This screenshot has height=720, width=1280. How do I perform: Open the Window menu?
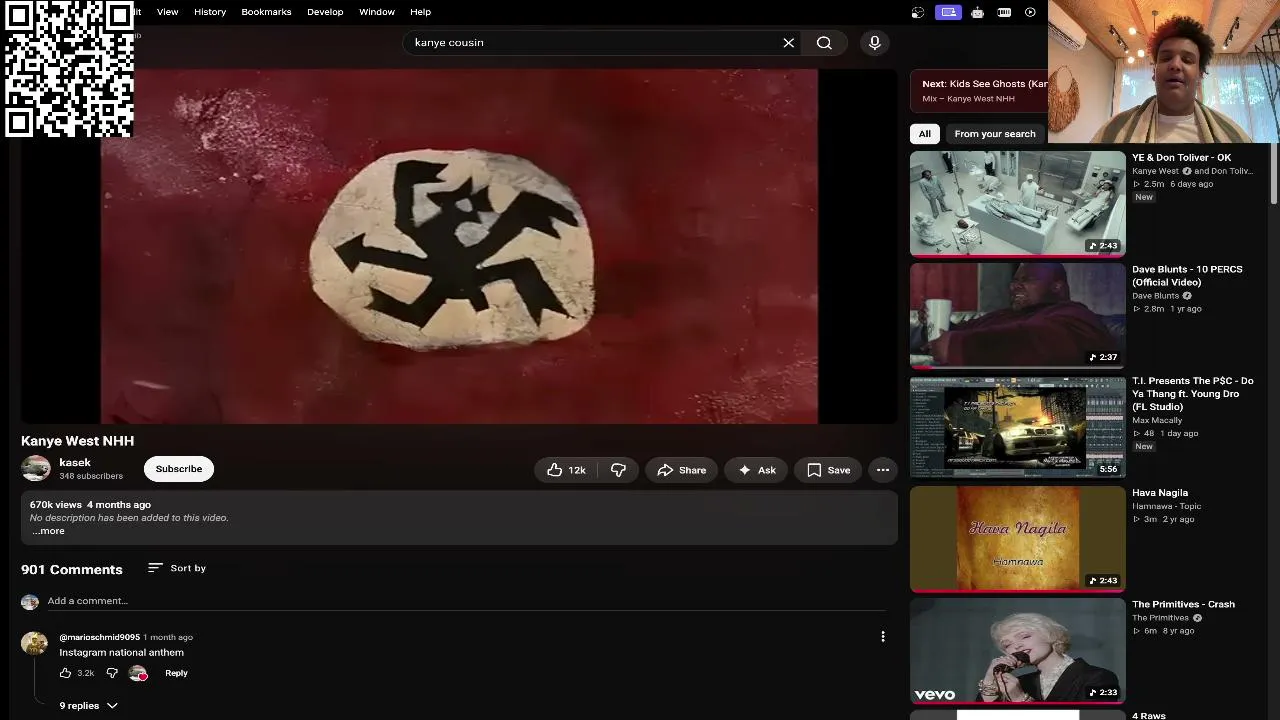click(377, 12)
